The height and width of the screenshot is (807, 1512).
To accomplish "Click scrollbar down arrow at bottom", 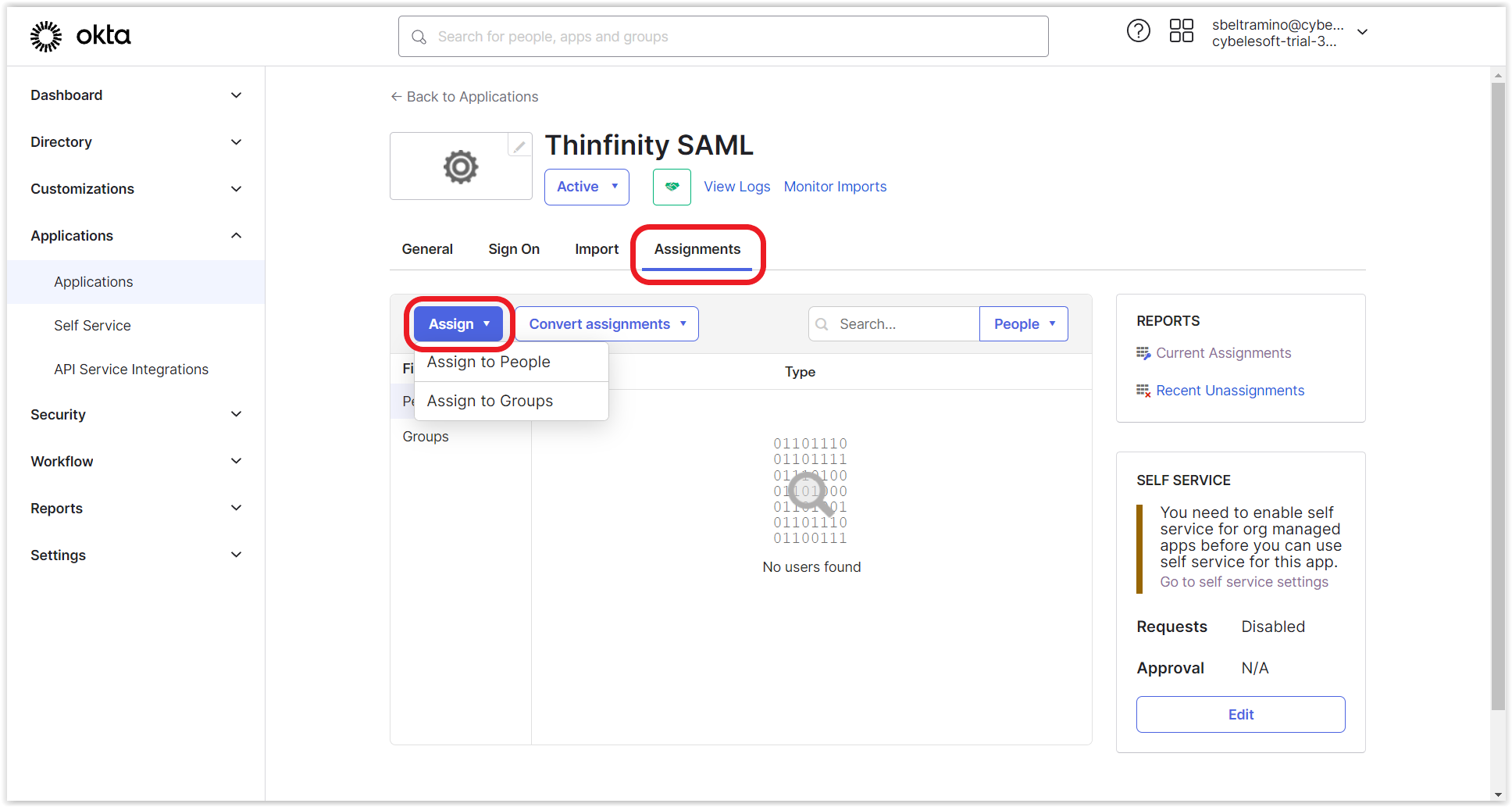I will (x=1498, y=795).
